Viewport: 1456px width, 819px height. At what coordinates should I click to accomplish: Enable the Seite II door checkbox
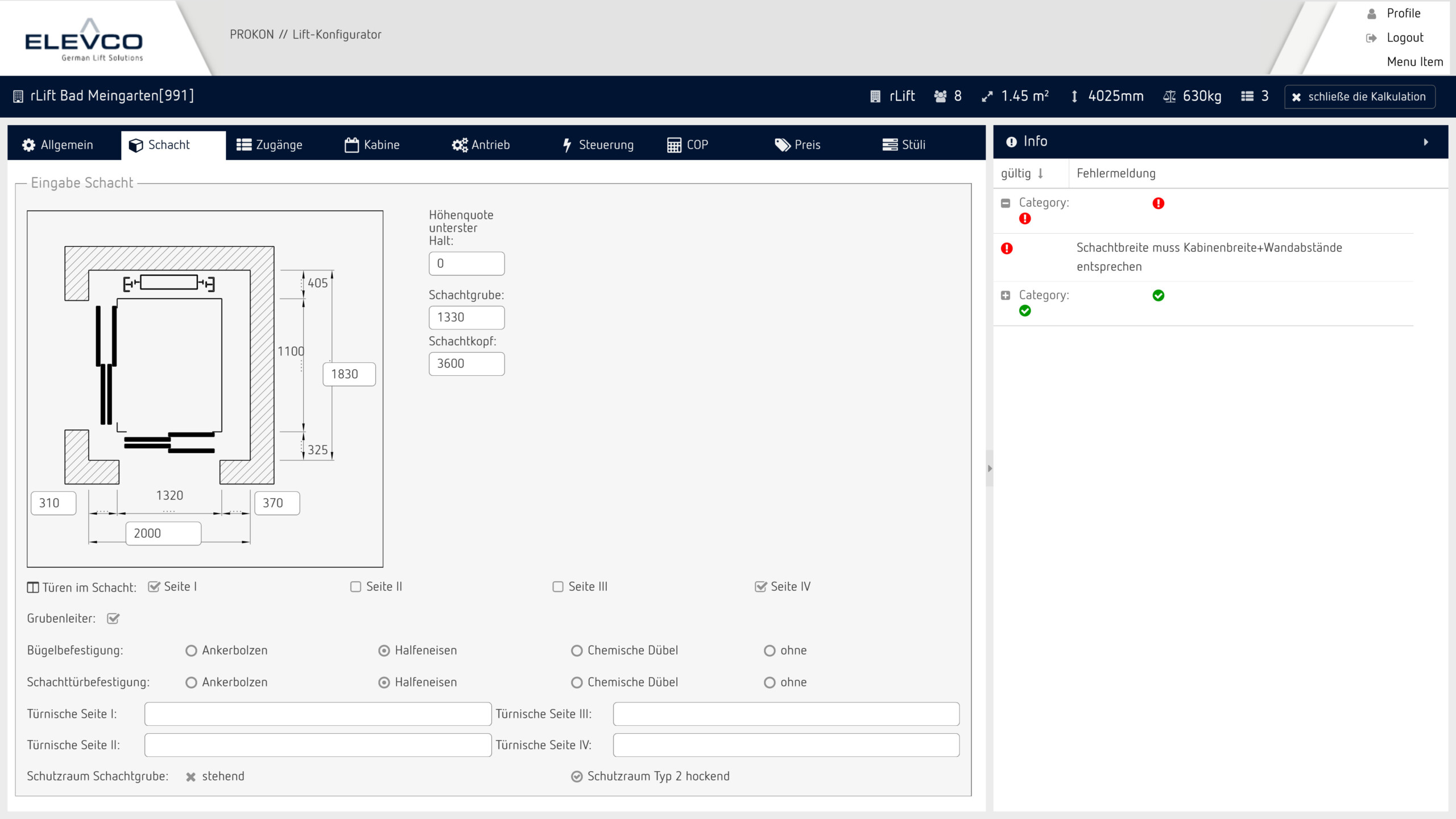[x=355, y=587]
